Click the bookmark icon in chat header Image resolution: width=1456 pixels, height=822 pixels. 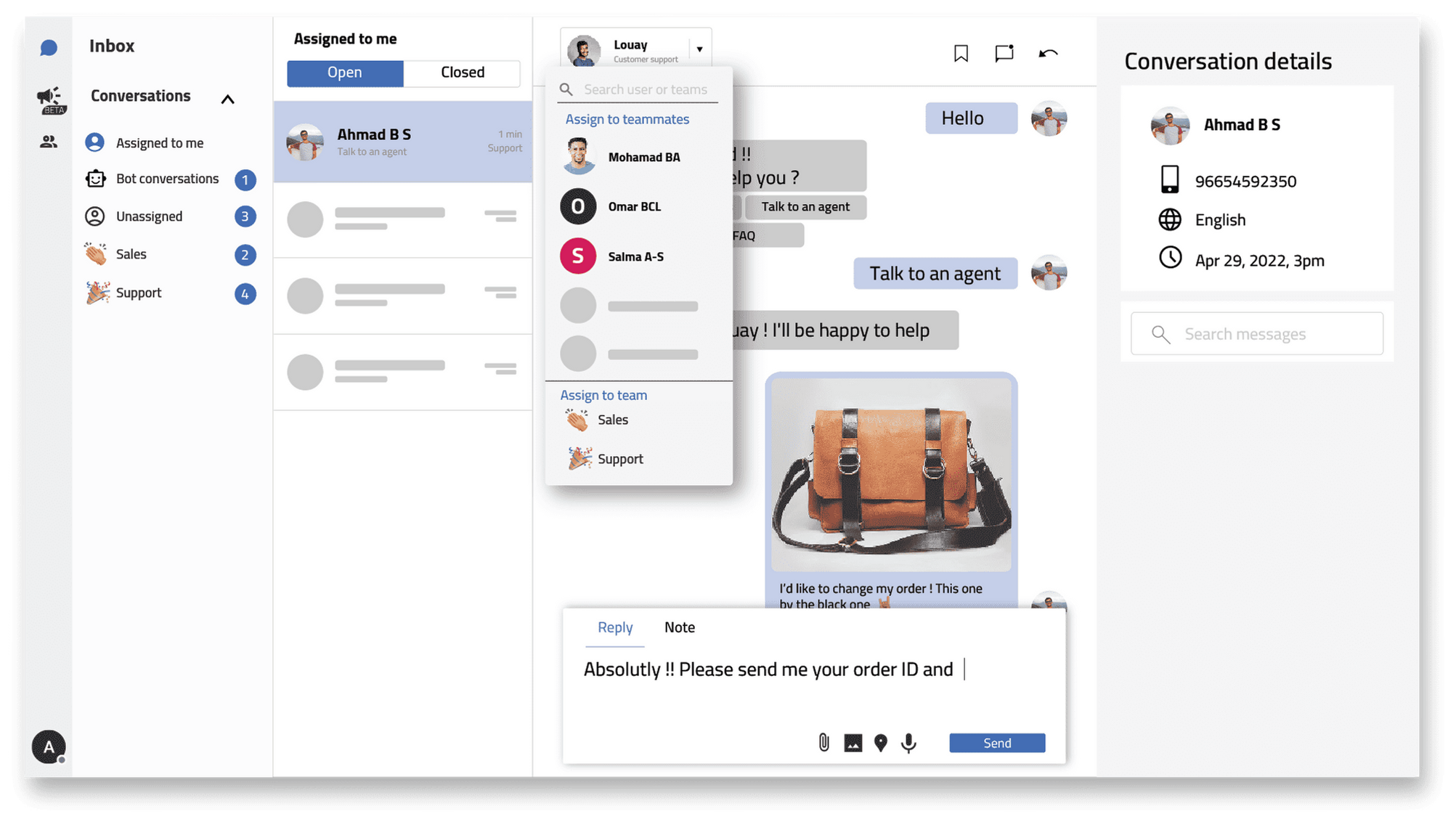(x=961, y=53)
